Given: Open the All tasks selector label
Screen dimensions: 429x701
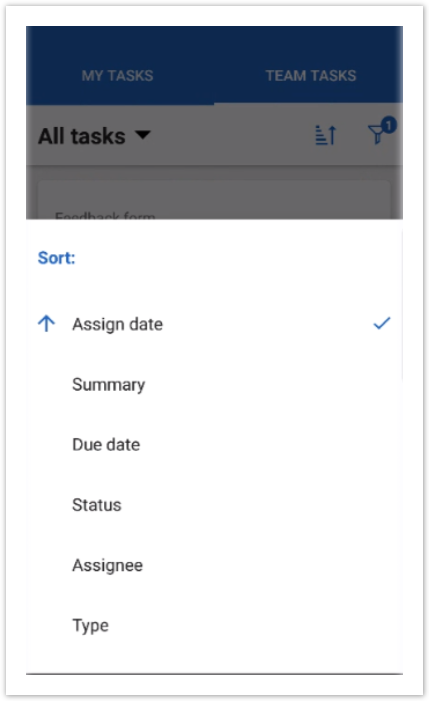Looking at the screenshot, I should (x=82, y=136).
